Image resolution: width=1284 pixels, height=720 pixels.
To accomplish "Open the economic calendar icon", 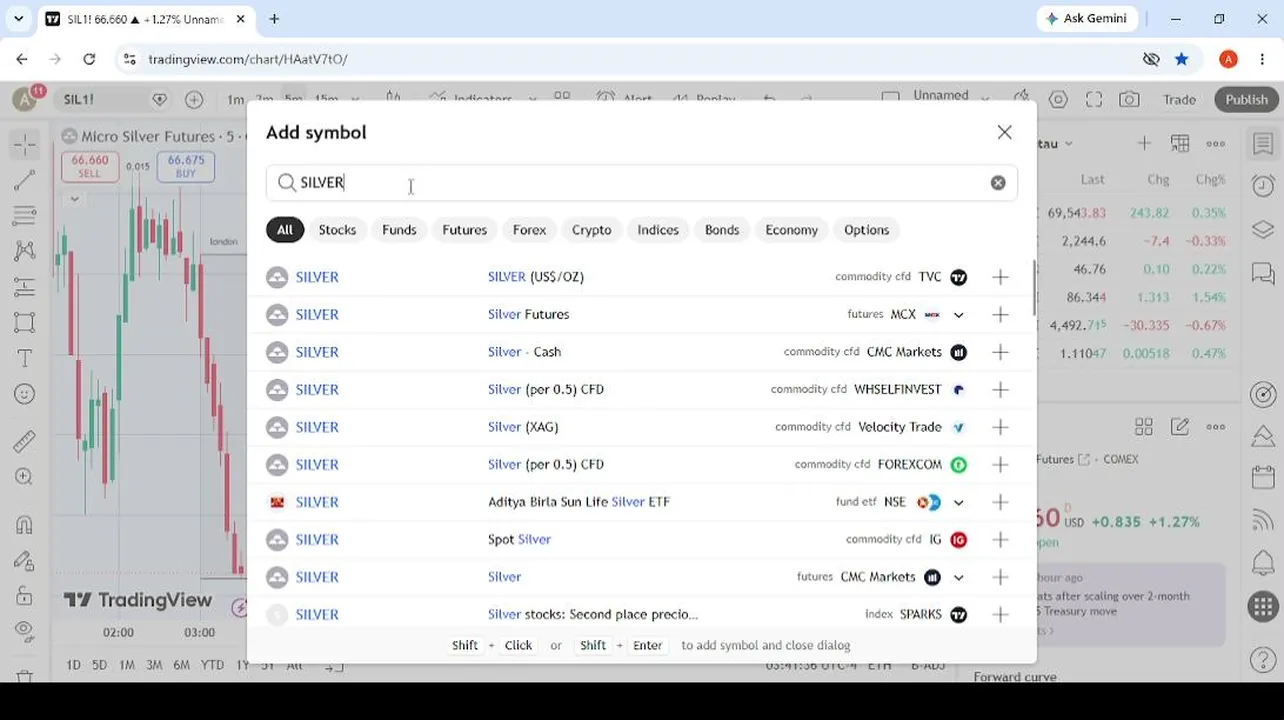I will pyautogui.click(x=1263, y=478).
